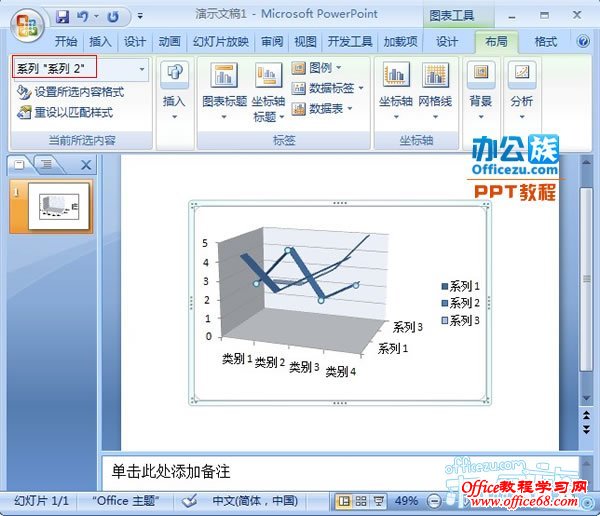Switch to the 插入 ribbon tab
Image resolution: width=600 pixels, height=516 pixels.
pyautogui.click(x=100, y=41)
